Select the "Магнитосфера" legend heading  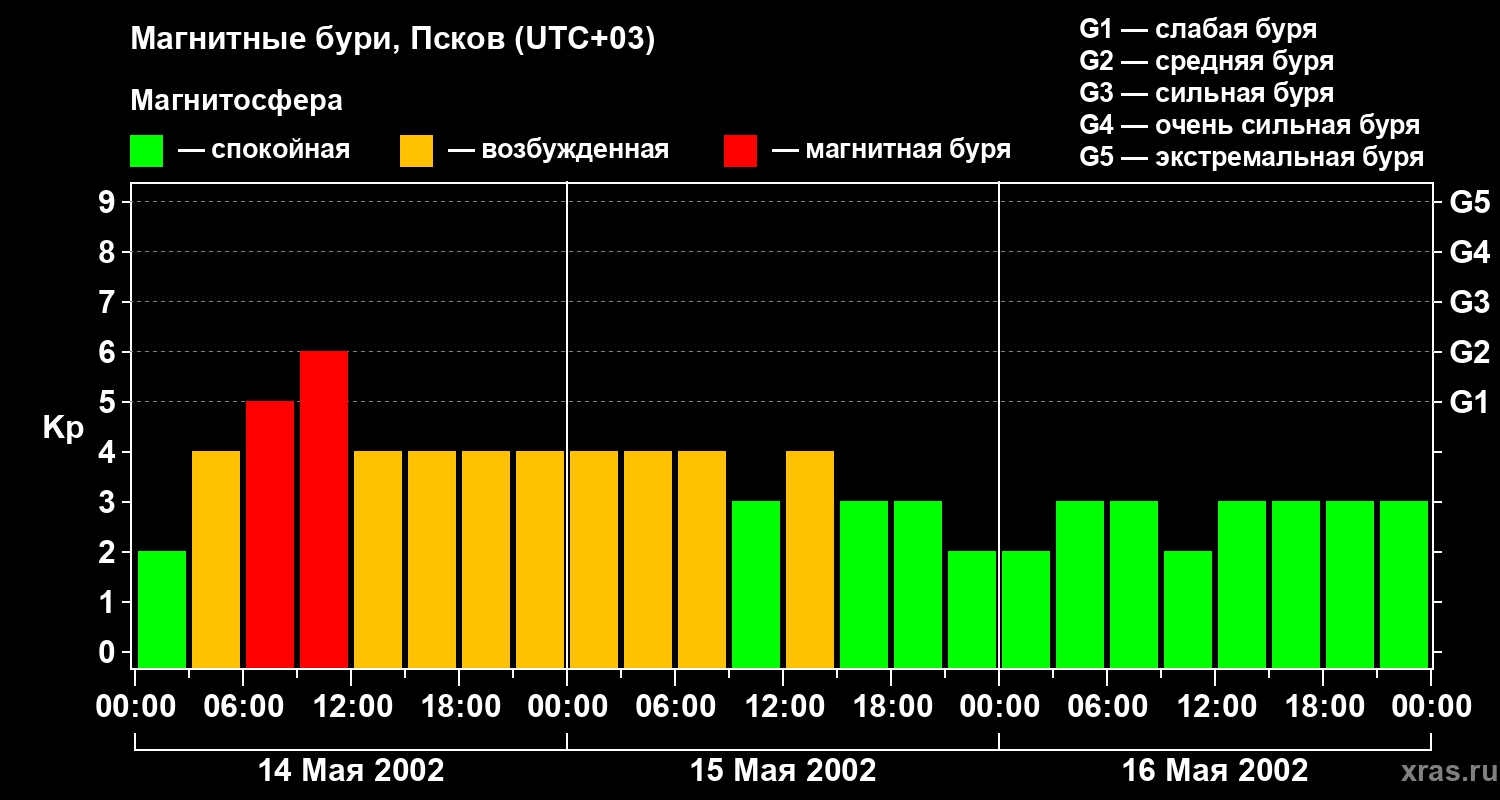(x=236, y=101)
